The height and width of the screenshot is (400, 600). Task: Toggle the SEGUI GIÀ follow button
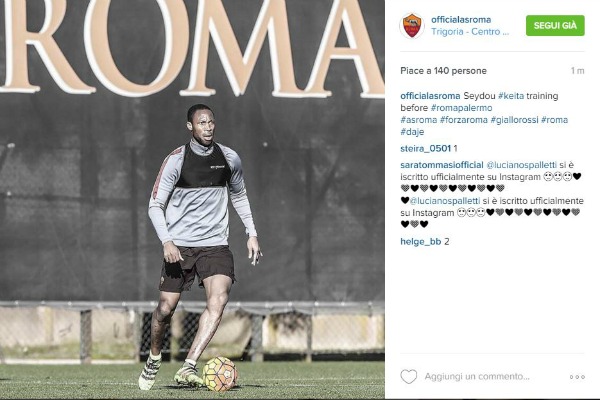tap(555, 26)
